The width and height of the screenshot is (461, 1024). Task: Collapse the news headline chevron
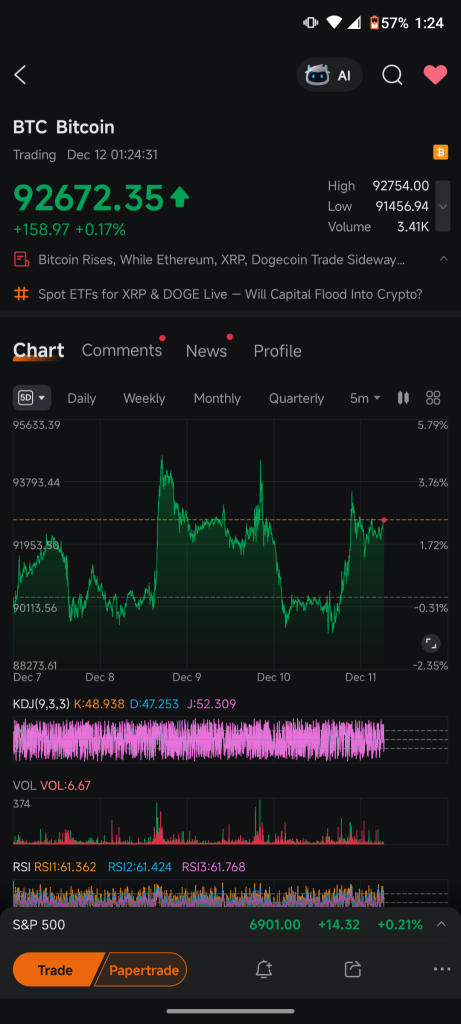point(443,259)
